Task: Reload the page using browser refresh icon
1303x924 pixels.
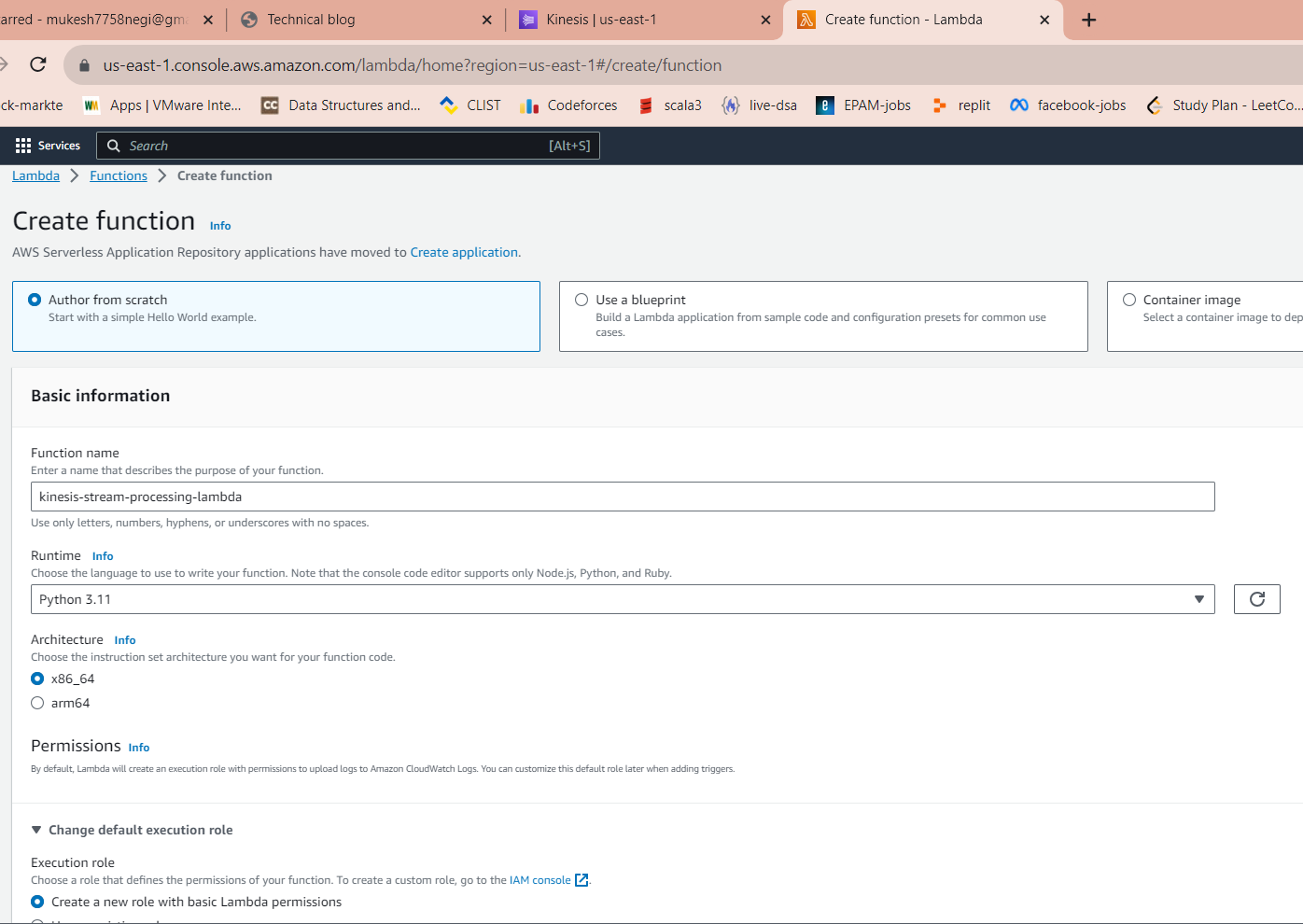Action: (x=38, y=64)
